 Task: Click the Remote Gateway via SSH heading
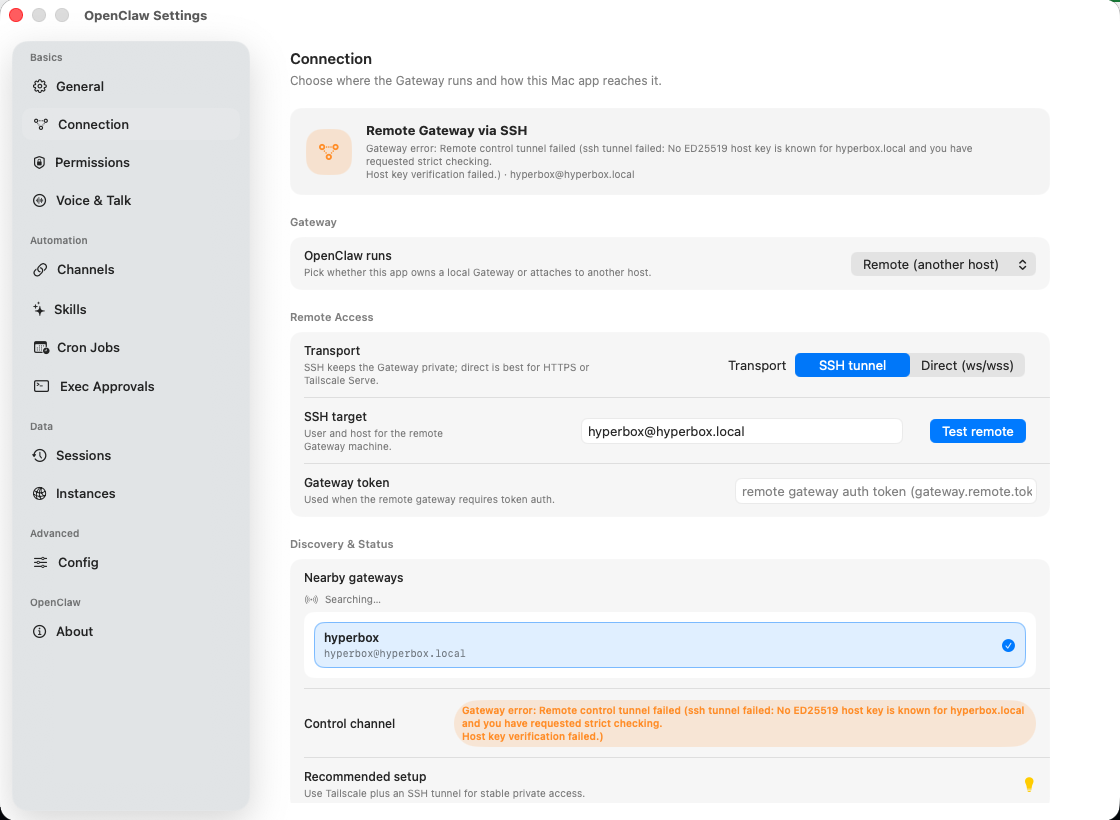click(x=446, y=131)
